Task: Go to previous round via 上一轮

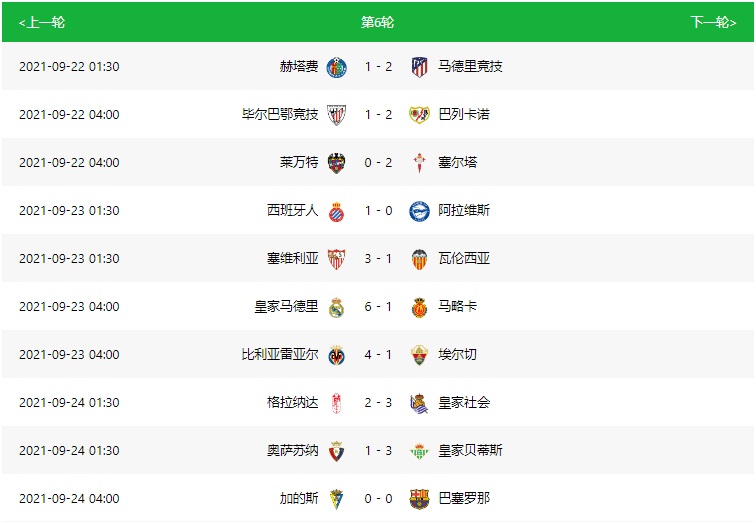Action: pos(41,22)
